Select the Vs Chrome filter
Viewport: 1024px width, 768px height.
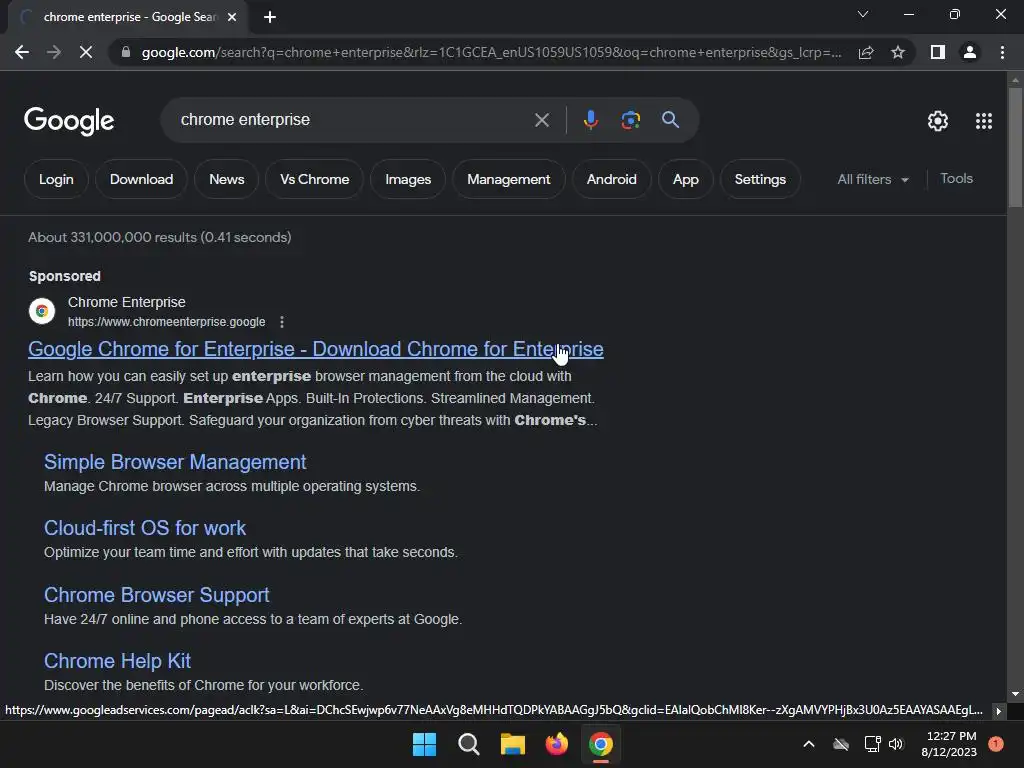tap(314, 179)
